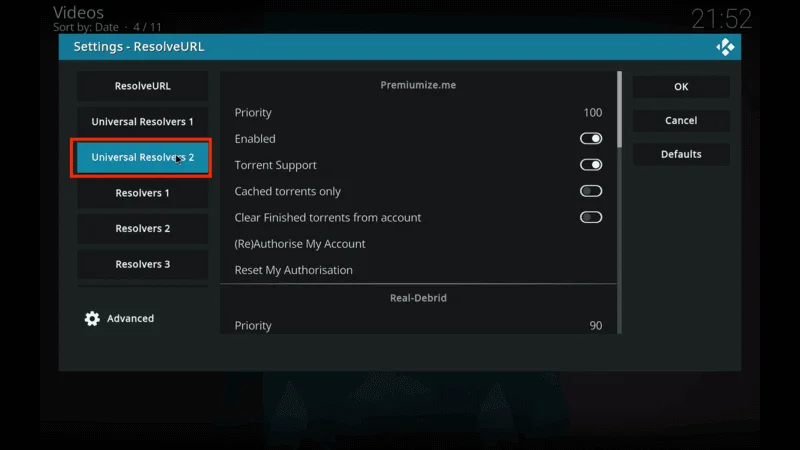Open the ResolveURL settings tab
The width and height of the screenshot is (800, 450).
pyautogui.click(x=142, y=86)
